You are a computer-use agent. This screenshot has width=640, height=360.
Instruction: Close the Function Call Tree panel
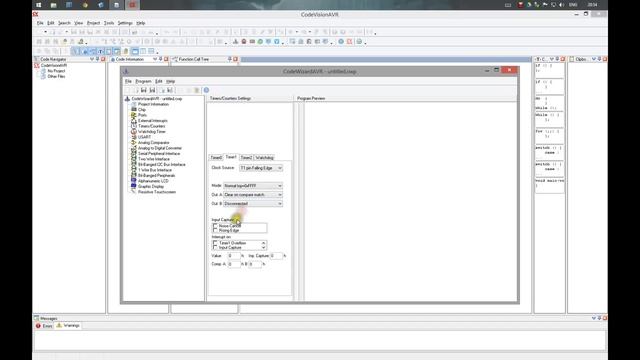[236, 59]
